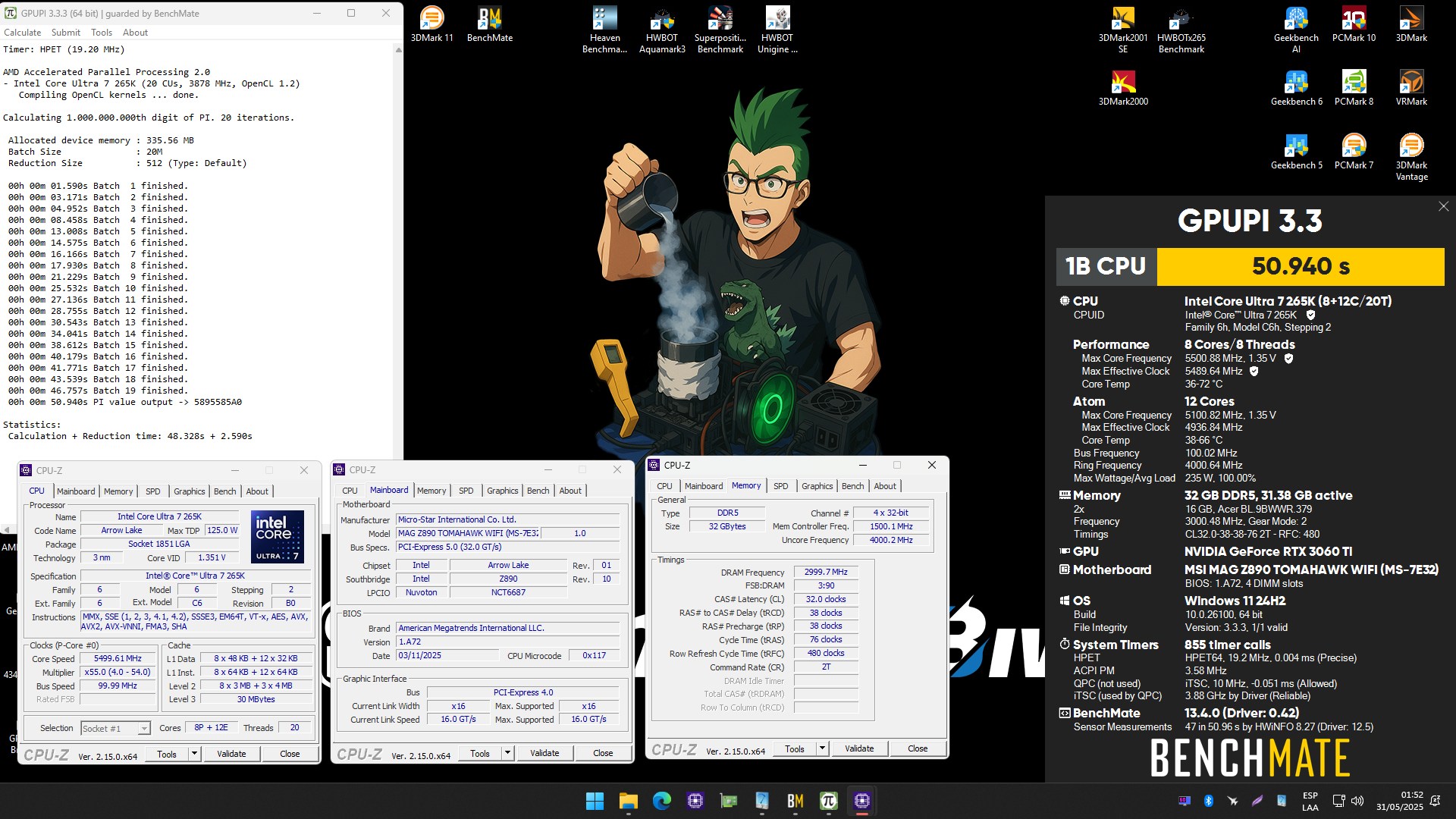
Task: Click the 50.940 s result score
Action: coord(1300,266)
